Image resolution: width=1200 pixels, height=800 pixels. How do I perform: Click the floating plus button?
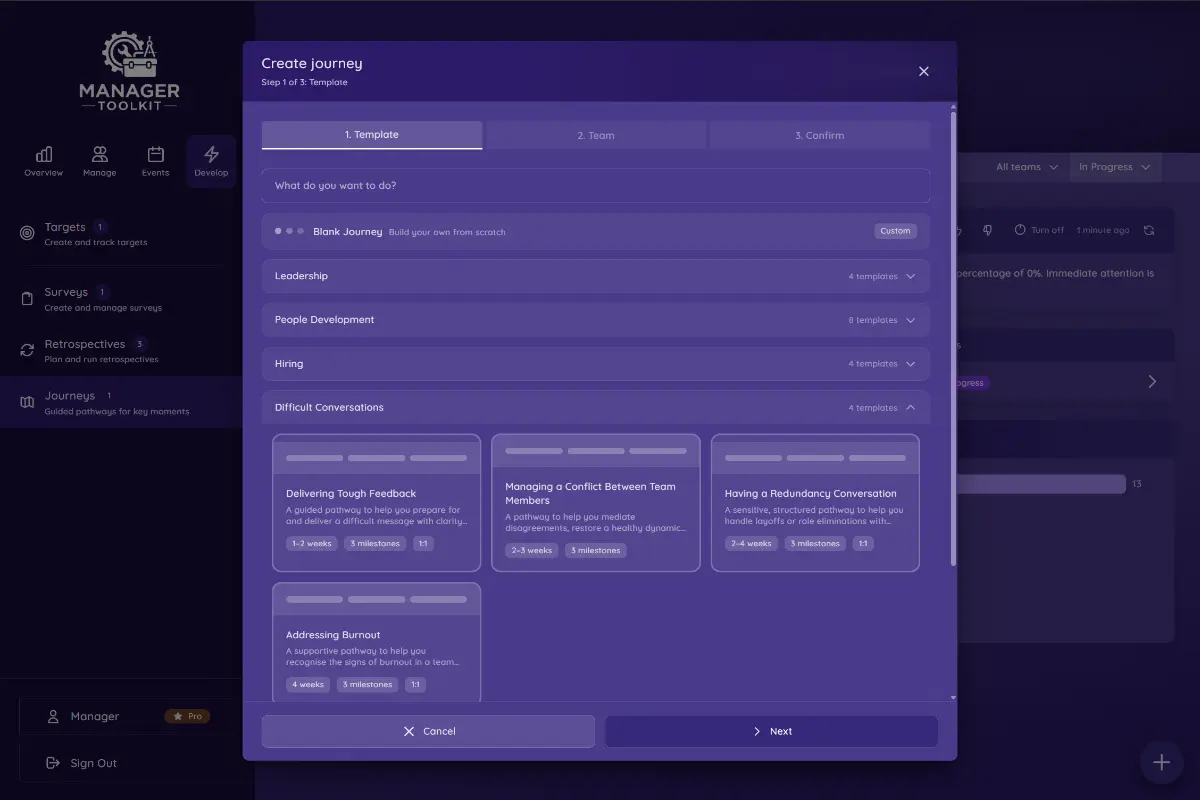[1160, 762]
